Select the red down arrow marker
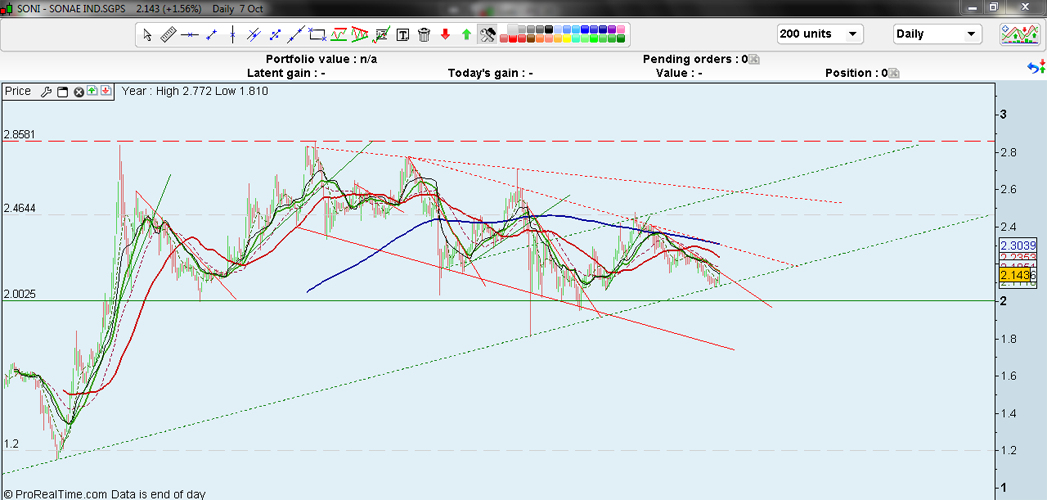Viewport: 1047px width, 500px height. tap(445, 34)
